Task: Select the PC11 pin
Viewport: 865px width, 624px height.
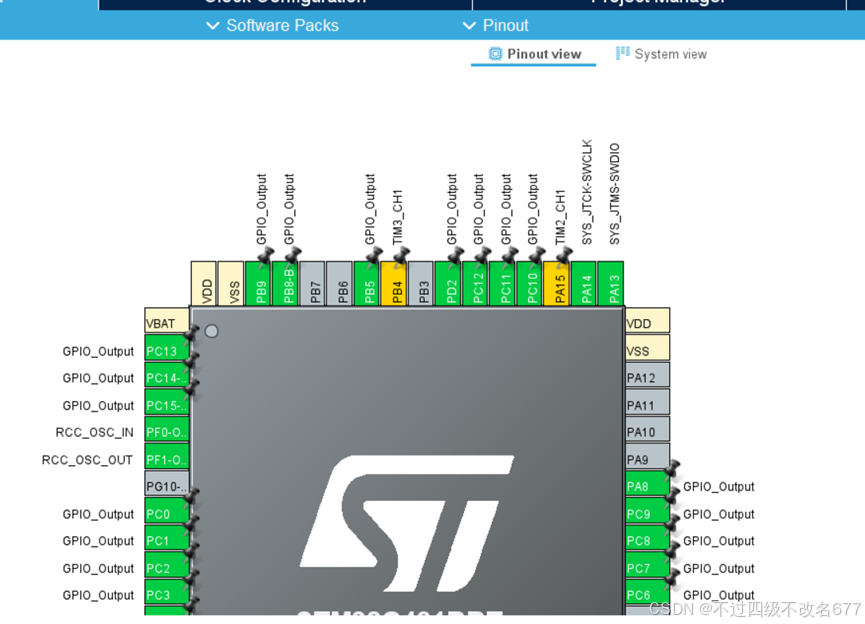Action: point(503,284)
